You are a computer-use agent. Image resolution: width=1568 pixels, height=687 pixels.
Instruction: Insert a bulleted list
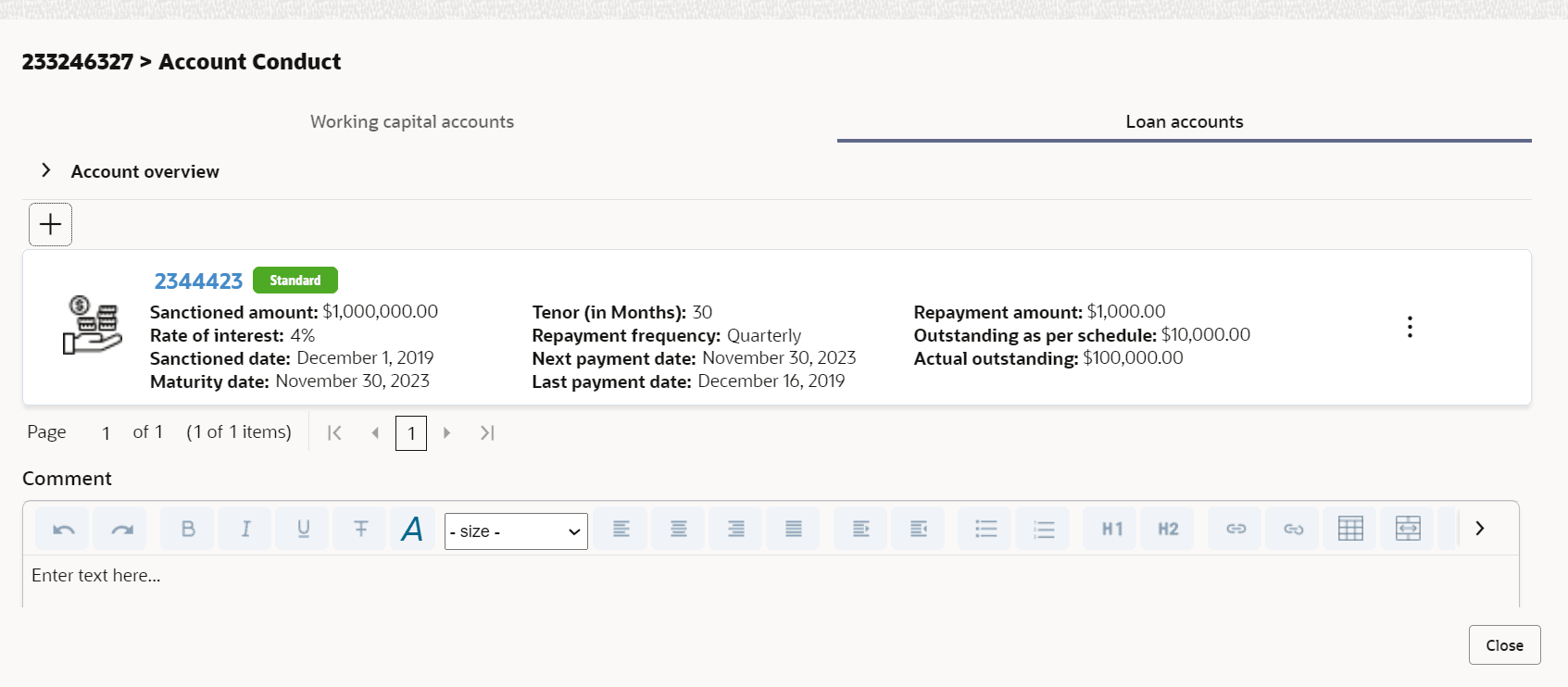(986, 529)
